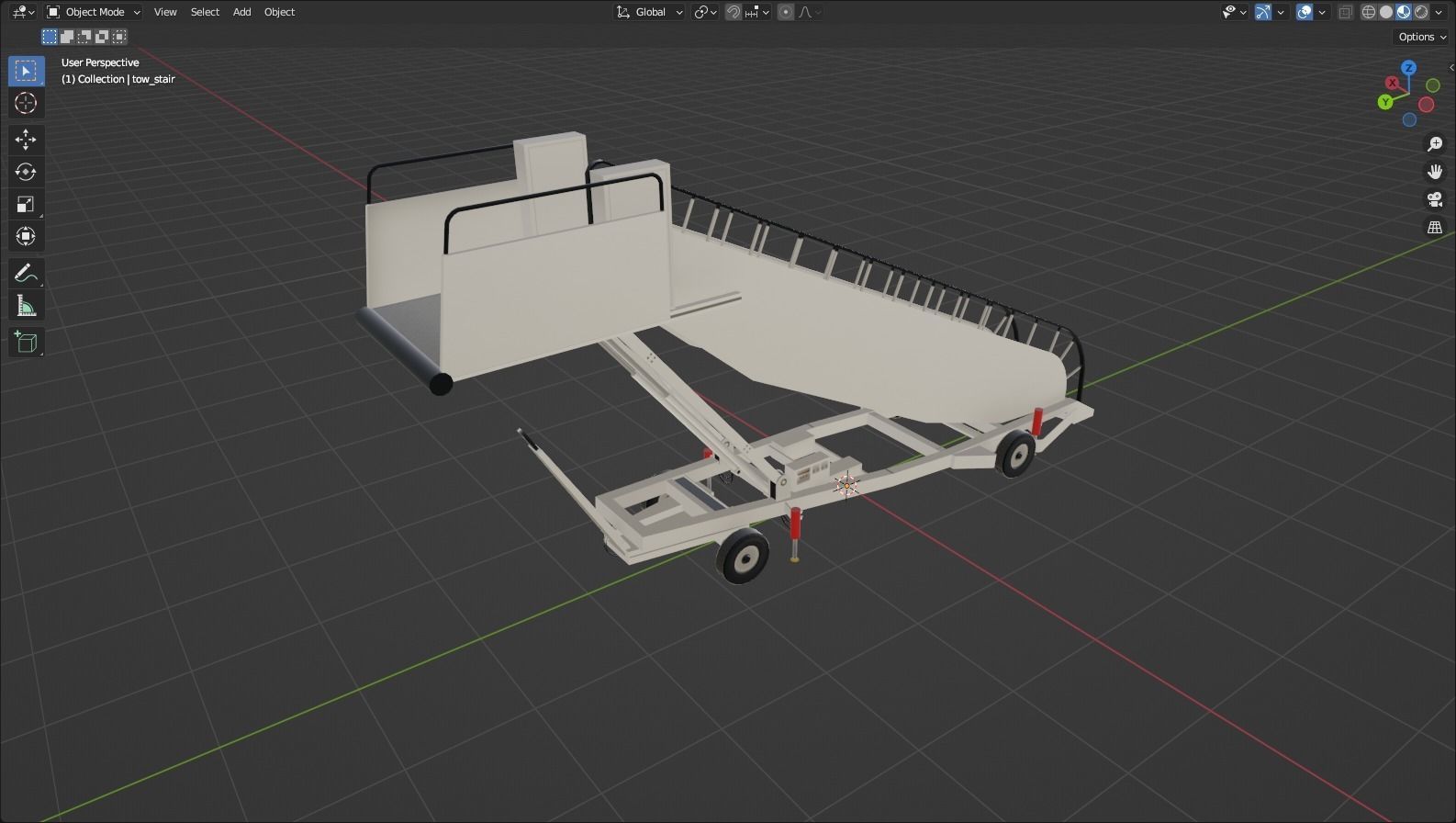Screen dimensions: 1456x823
Task: Activate the Add Cube tool
Action: click(x=26, y=342)
